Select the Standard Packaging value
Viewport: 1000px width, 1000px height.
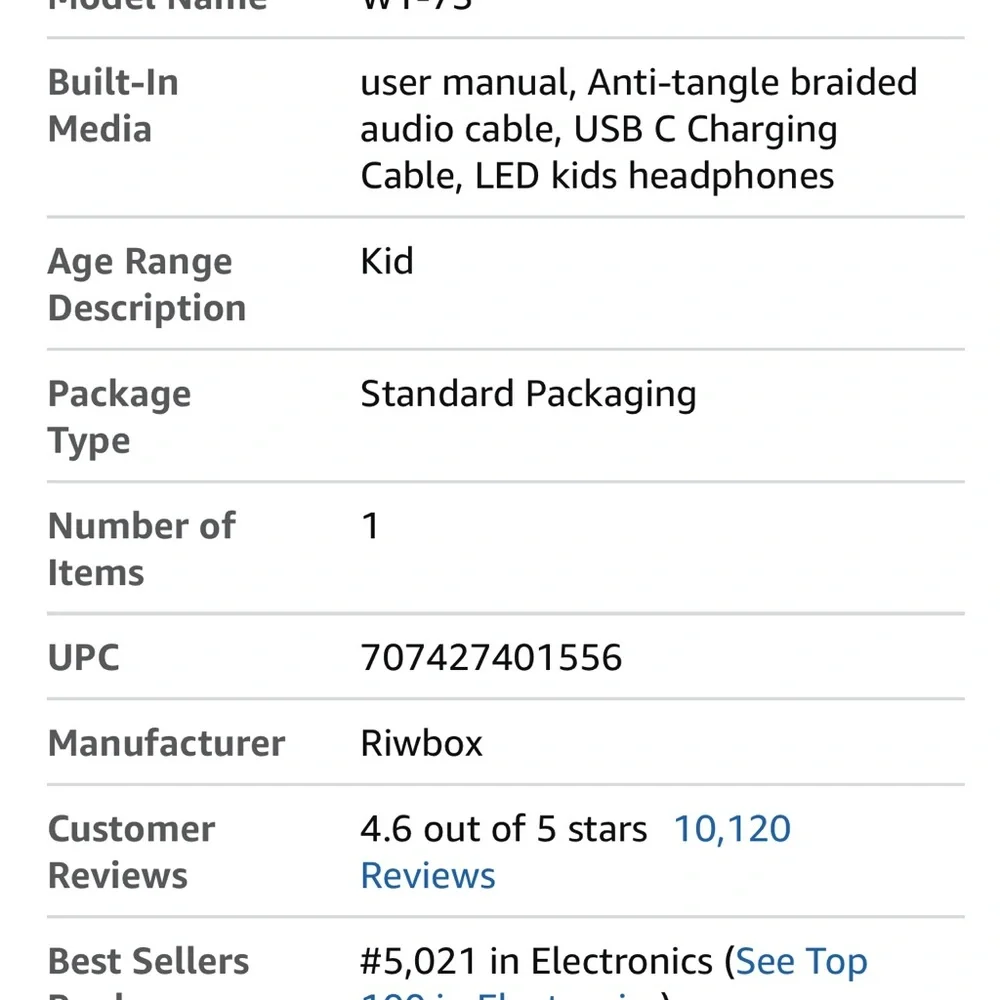tap(528, 393)
